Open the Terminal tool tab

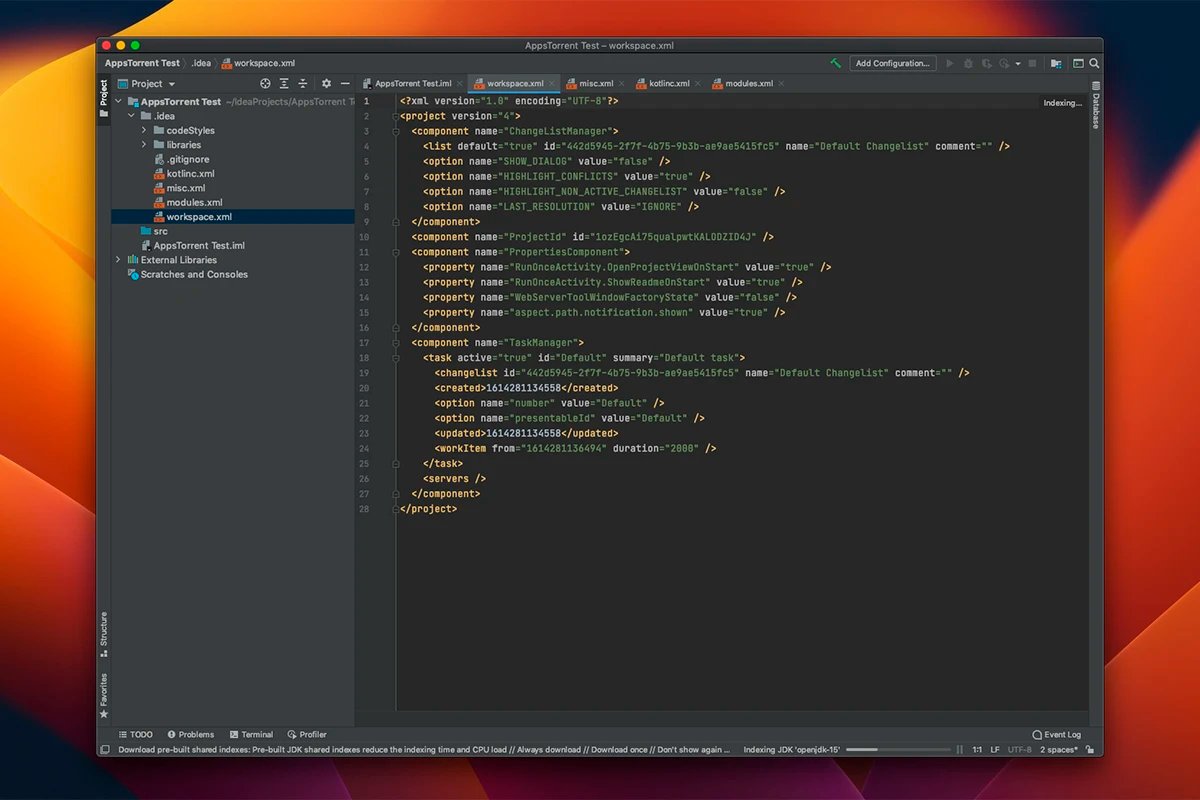[251, 734]
